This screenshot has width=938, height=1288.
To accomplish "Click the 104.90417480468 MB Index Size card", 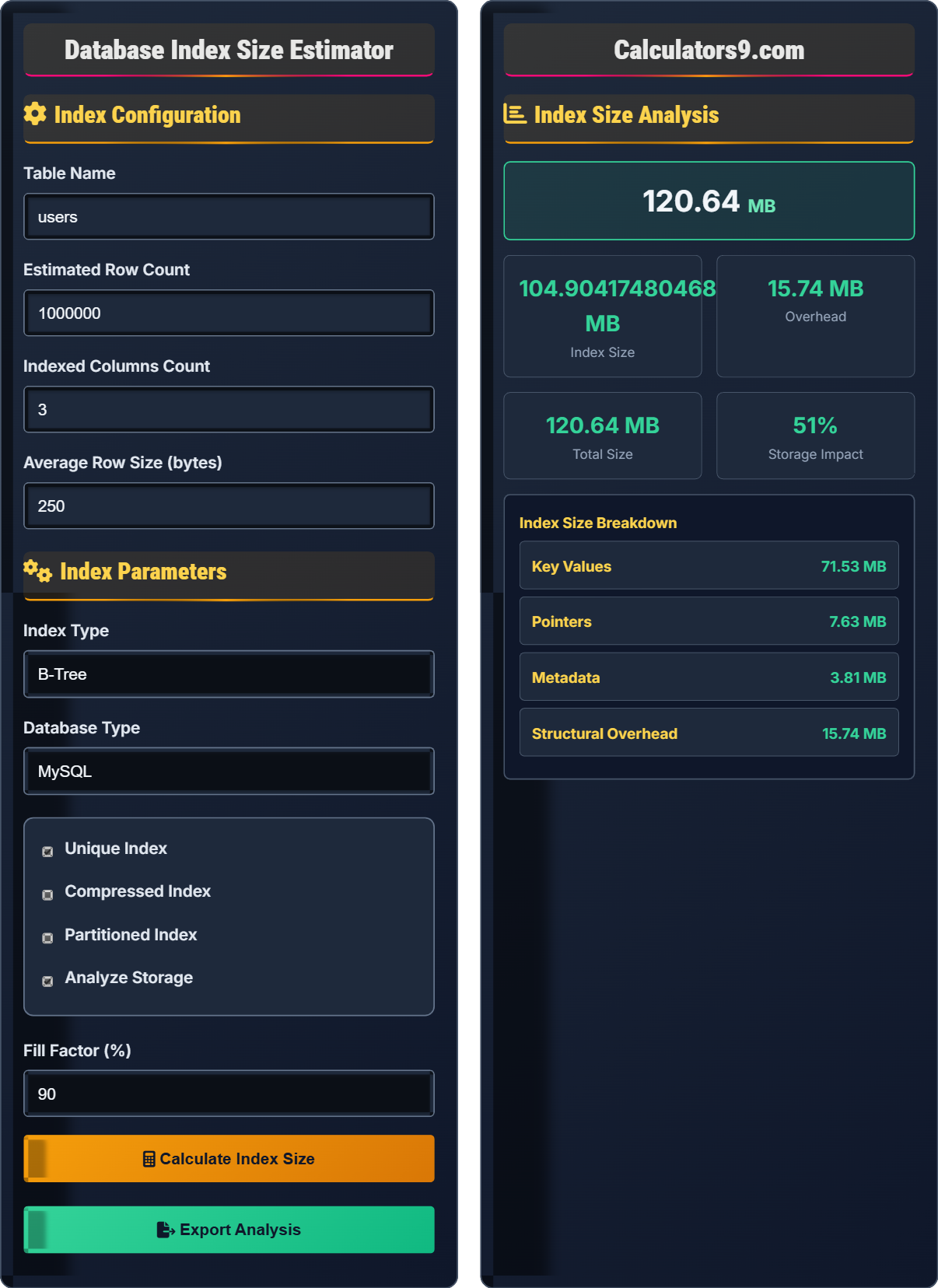I will click(x=603, y=317).
